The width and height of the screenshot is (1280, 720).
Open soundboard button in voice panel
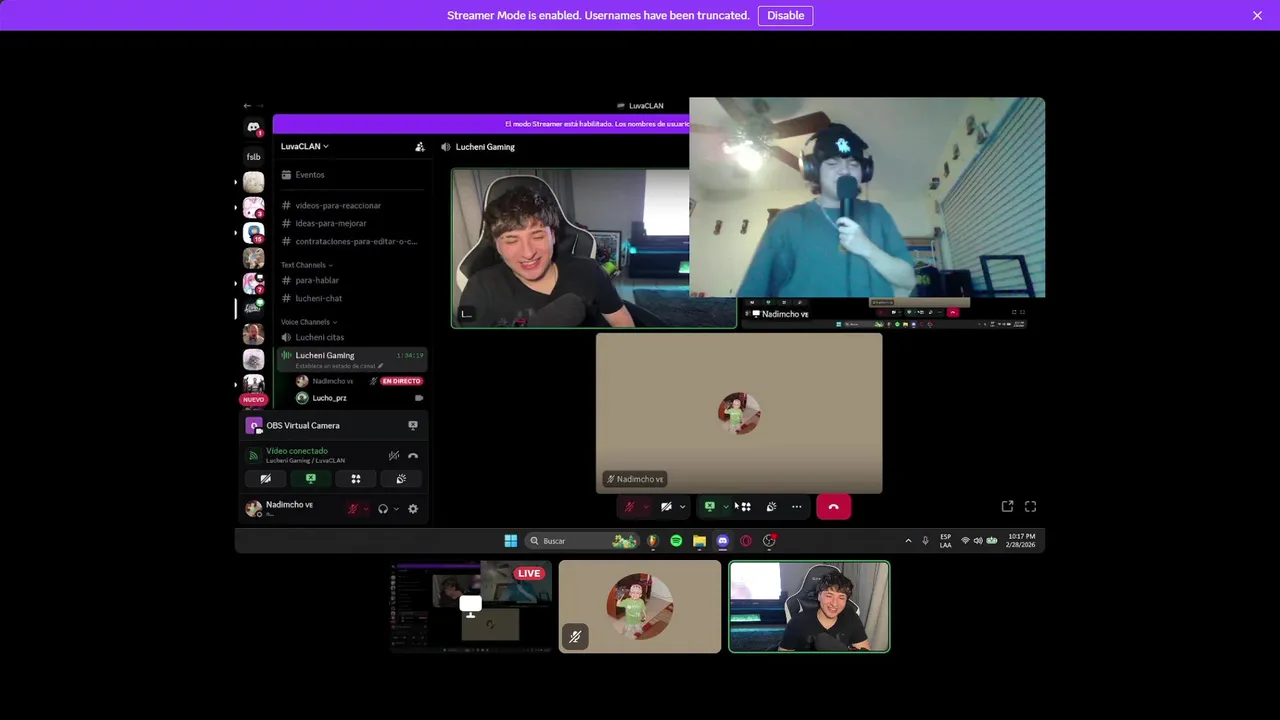pyautogui.click(x=401, y=479)
